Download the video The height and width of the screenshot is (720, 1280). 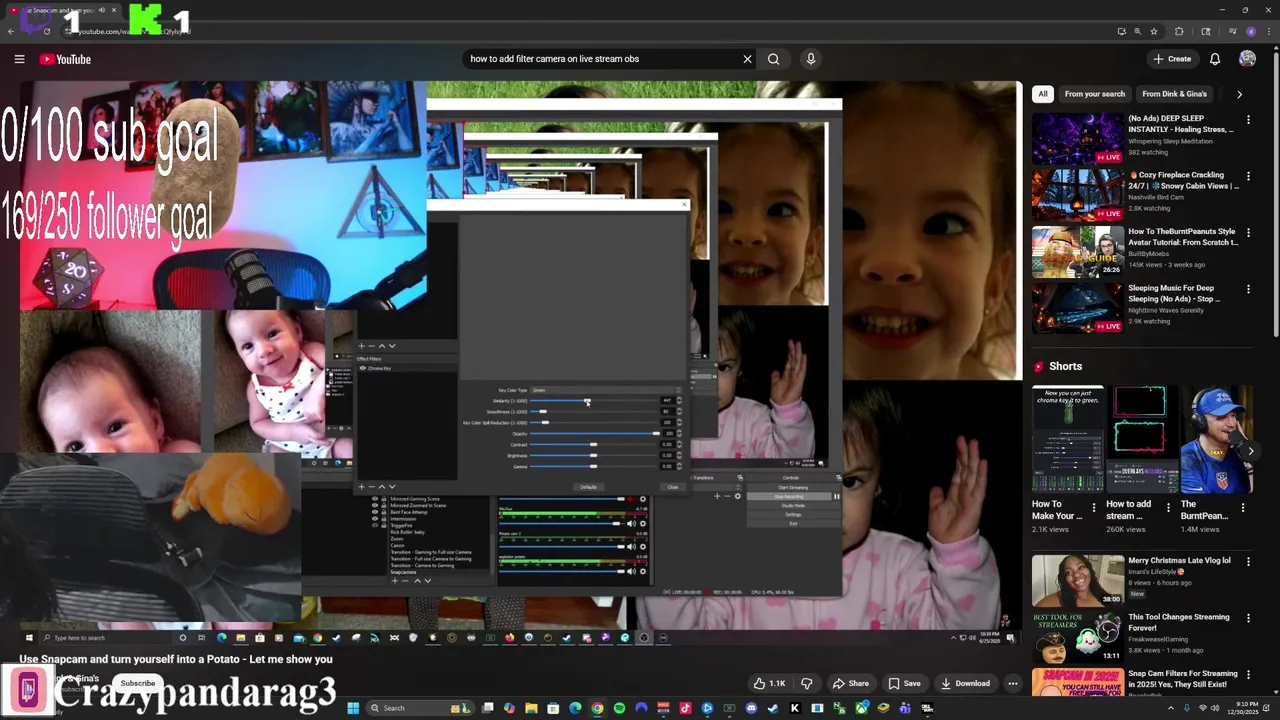[x=965, y=684]
